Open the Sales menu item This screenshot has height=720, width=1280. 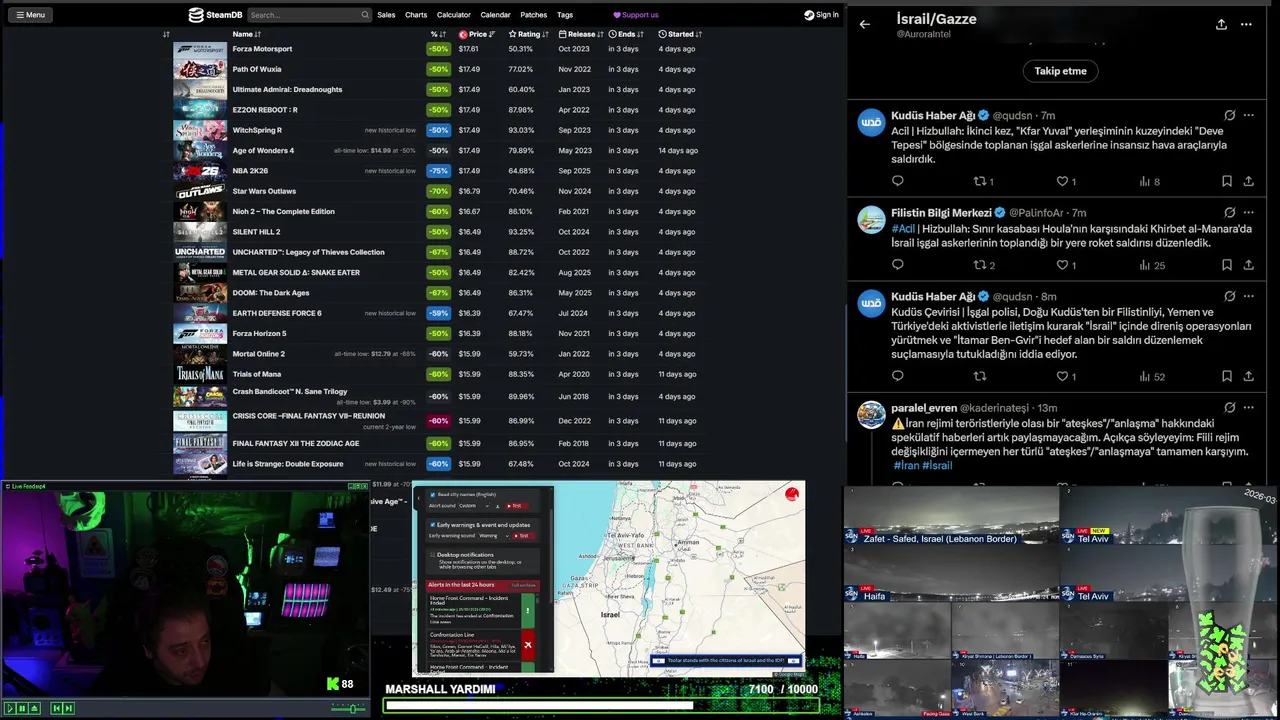point(386,15)
